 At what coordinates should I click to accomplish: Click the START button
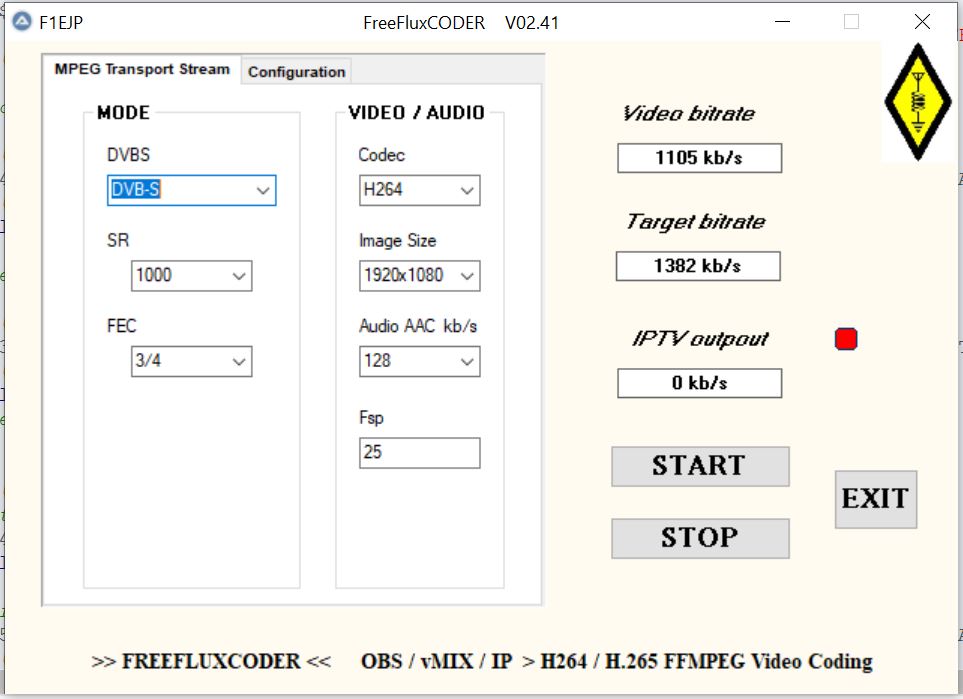pyautogui.click(x=700, y=466)
